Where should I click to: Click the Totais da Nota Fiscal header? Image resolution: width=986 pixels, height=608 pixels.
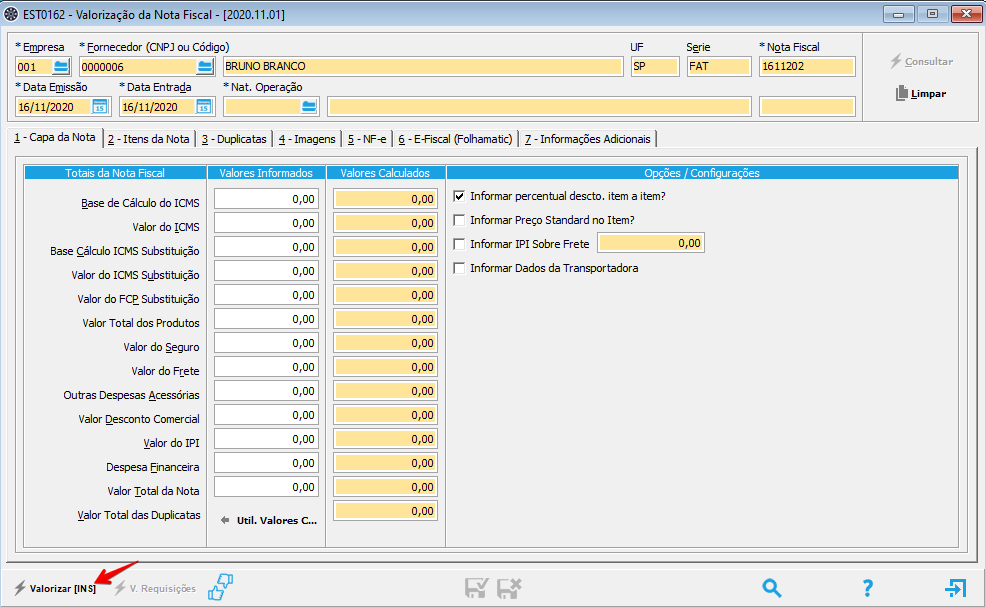point(115,173)
